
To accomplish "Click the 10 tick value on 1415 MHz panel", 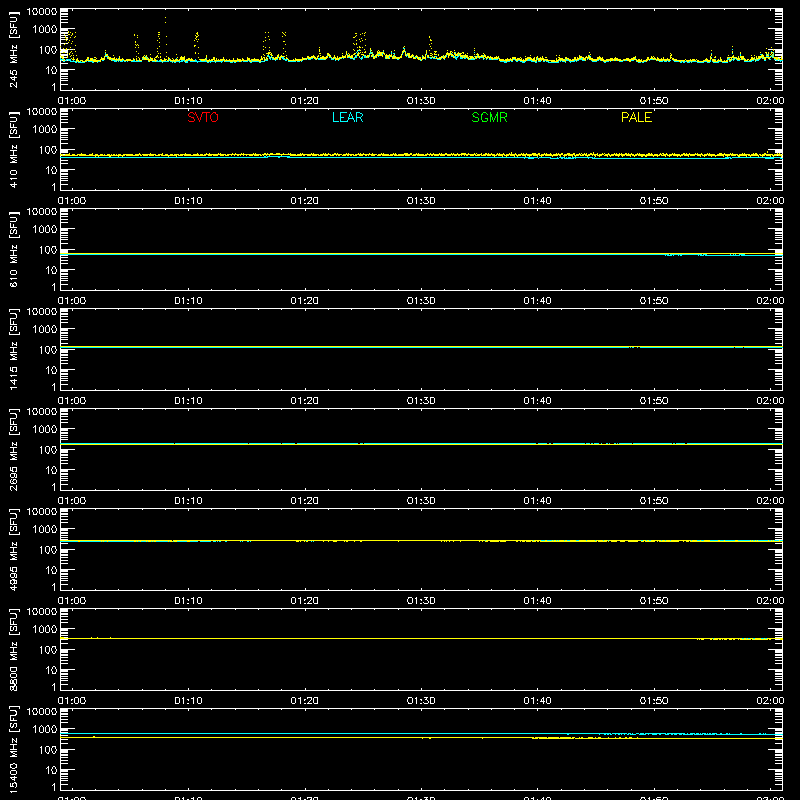I will point(51,370).
